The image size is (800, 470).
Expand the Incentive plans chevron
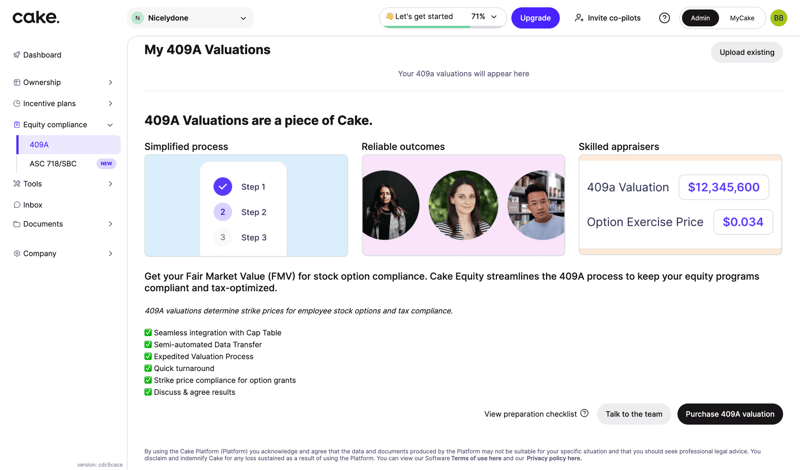(x=110, y=104)
